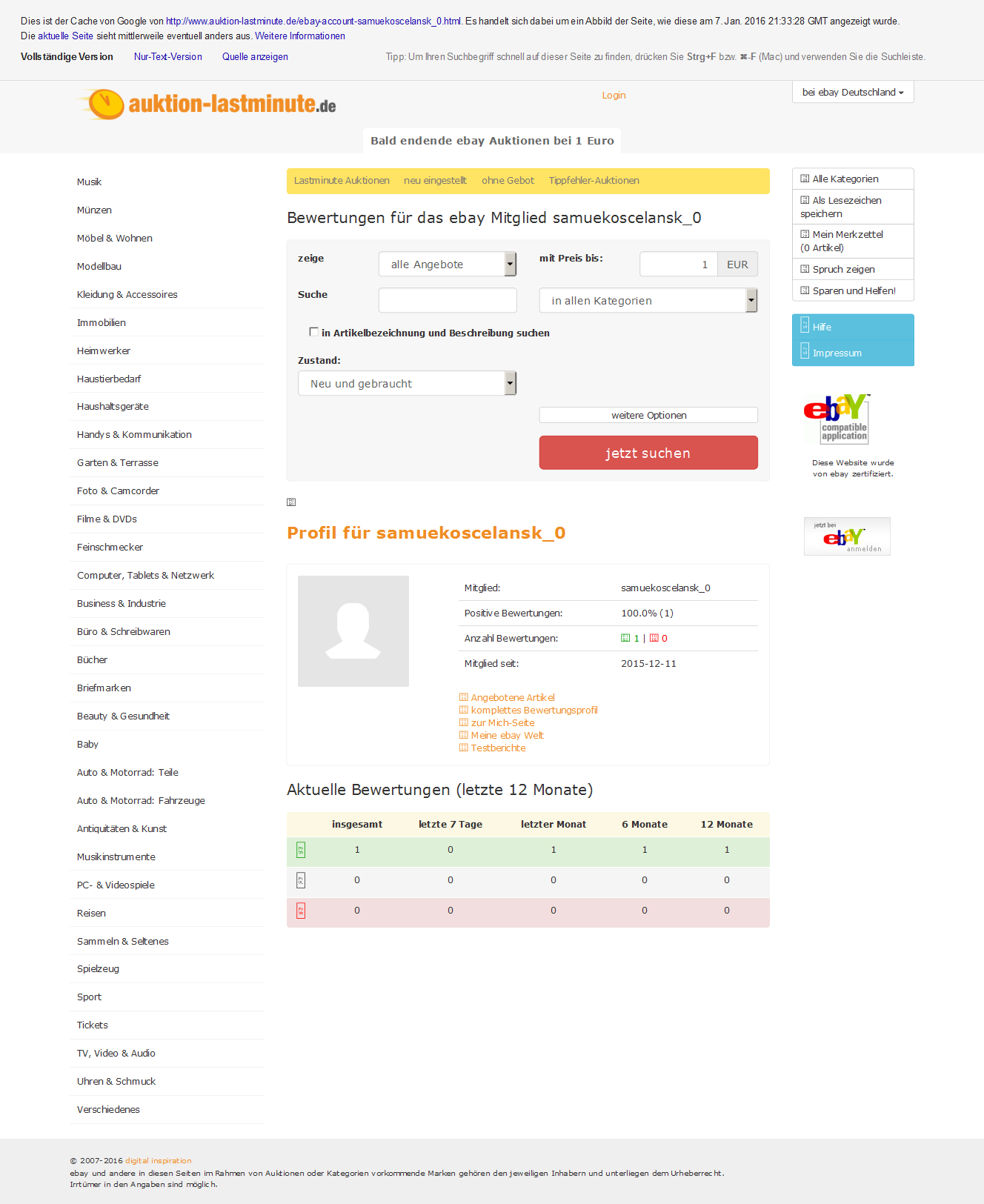Click the 'mit Preis bis' price field
This screenshot has height=1204, width=984.
click(x=679, y=265)
